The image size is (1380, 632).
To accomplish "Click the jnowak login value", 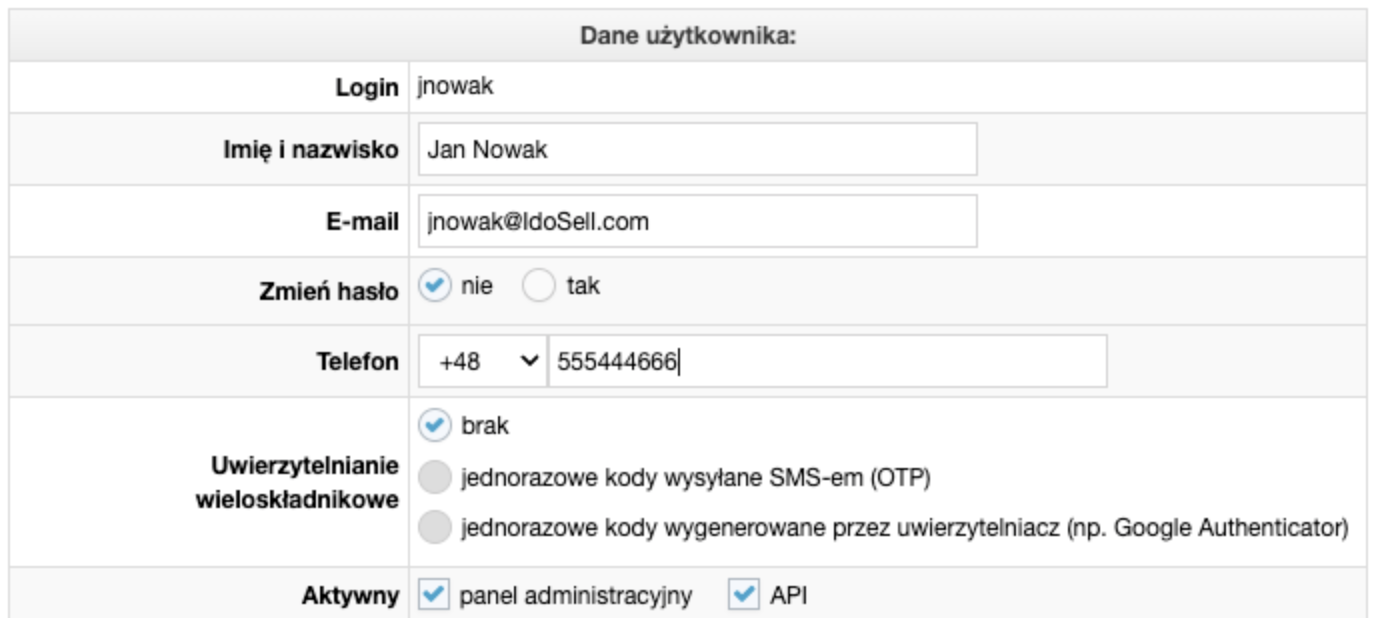I will [x=456, y=88].
